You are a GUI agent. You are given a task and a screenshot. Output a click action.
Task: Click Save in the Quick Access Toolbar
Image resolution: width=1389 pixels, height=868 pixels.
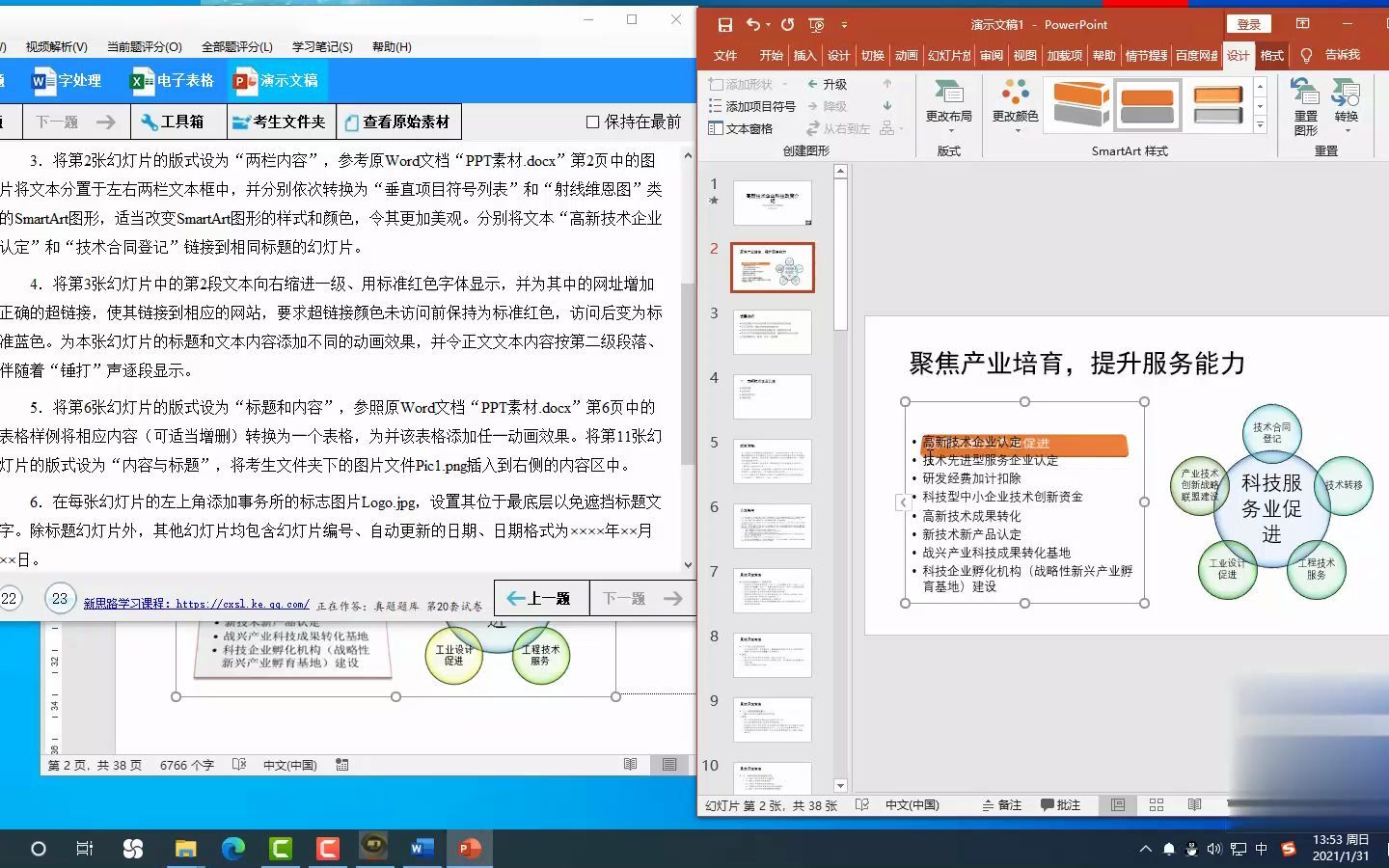coord(725,24)
